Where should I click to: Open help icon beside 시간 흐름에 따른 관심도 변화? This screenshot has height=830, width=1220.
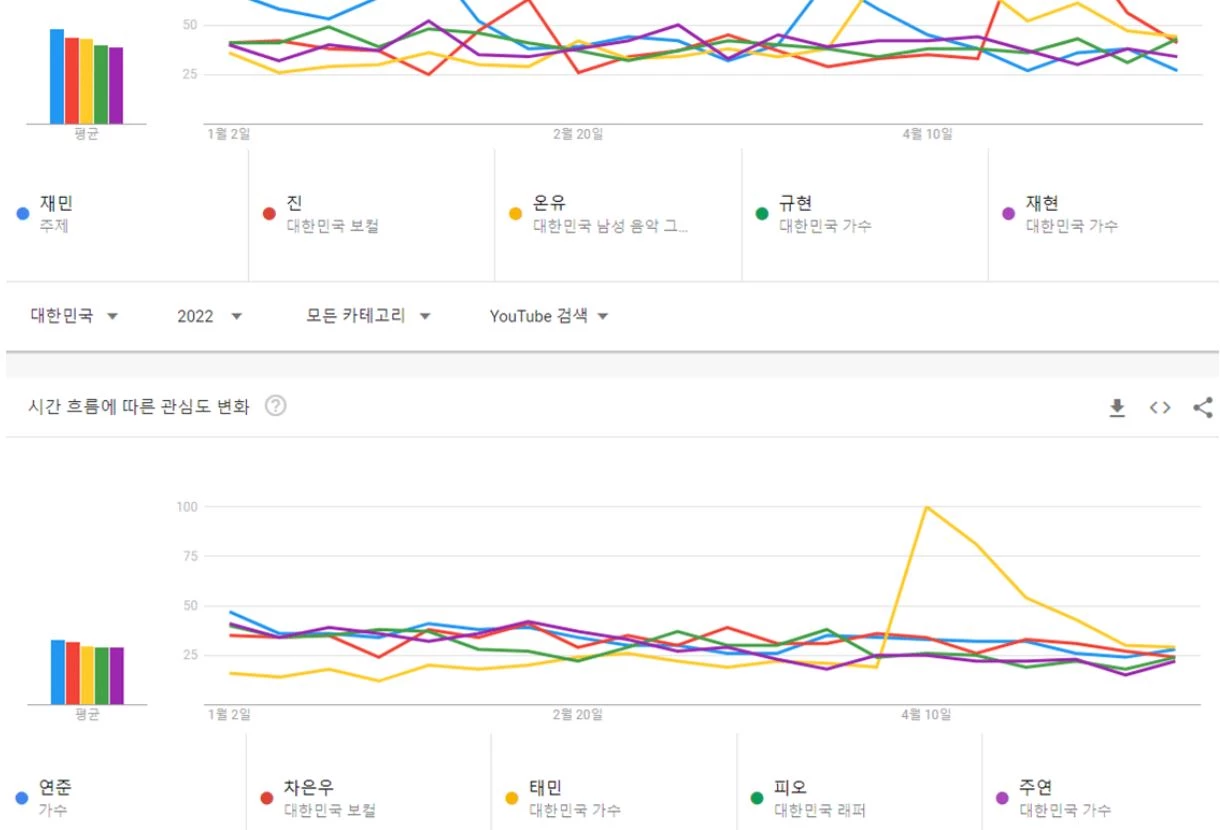pyautogui.click(x=276, y=406)
